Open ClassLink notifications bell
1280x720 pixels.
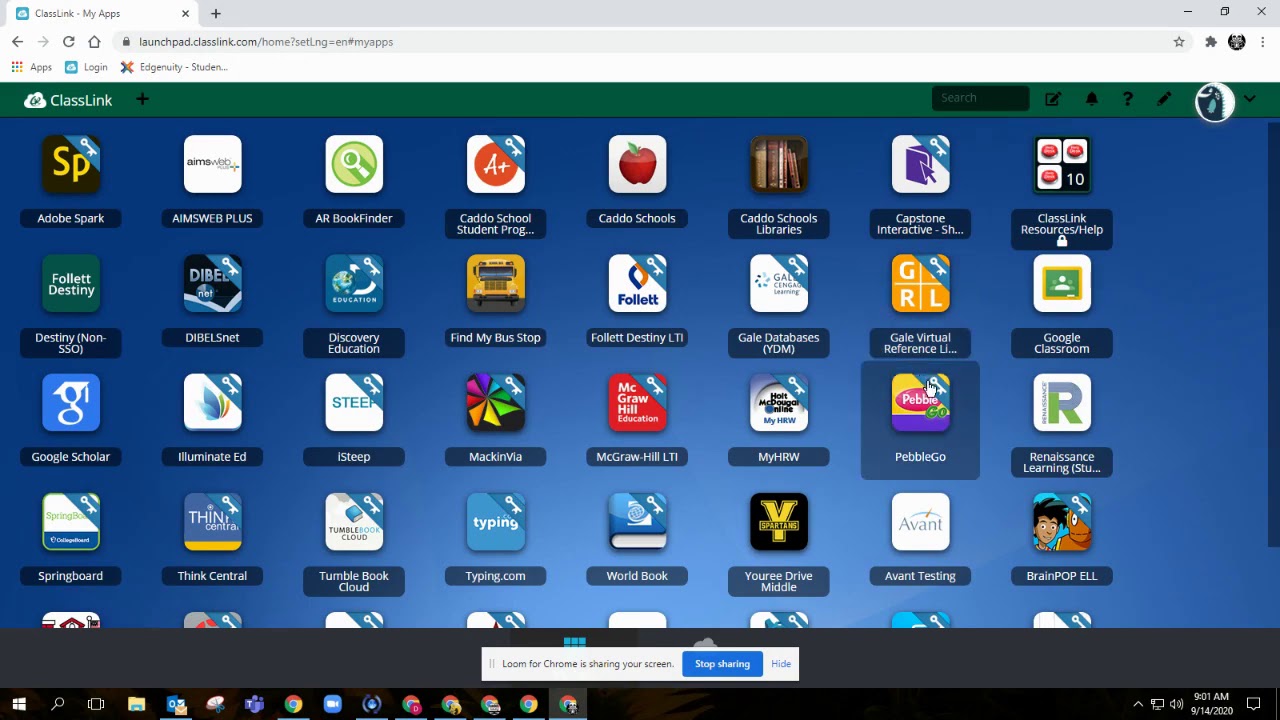tap(1091, 99)
